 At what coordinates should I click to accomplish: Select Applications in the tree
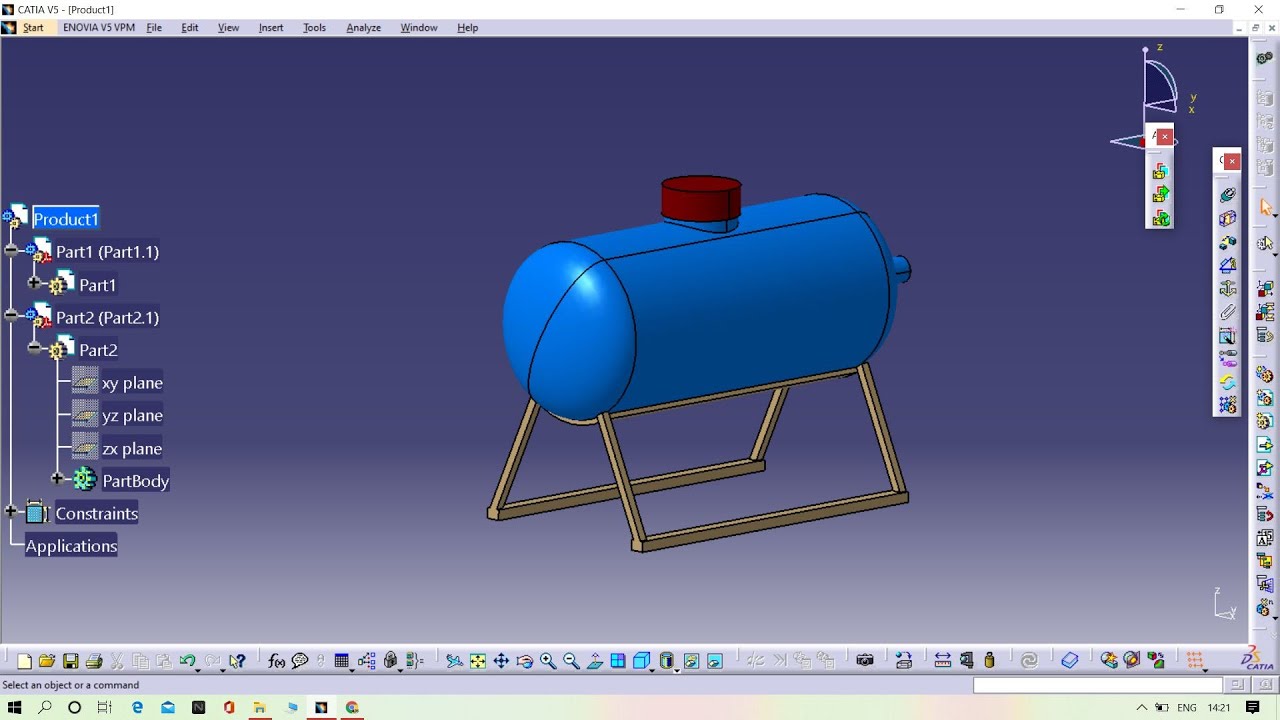71,546
